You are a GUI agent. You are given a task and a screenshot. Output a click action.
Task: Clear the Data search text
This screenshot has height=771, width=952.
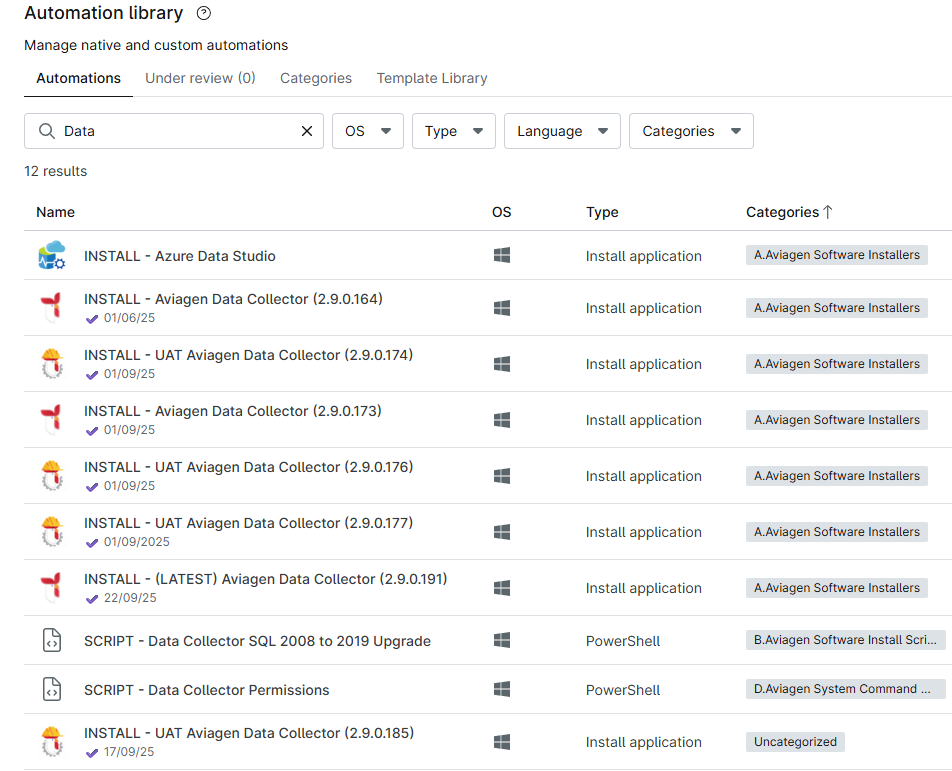[x=307, y=131]
